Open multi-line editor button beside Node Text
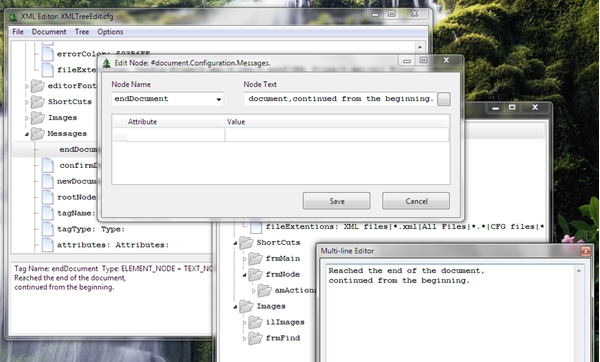Viewport: 600px width, 362px height. click(x=444, y=99)
